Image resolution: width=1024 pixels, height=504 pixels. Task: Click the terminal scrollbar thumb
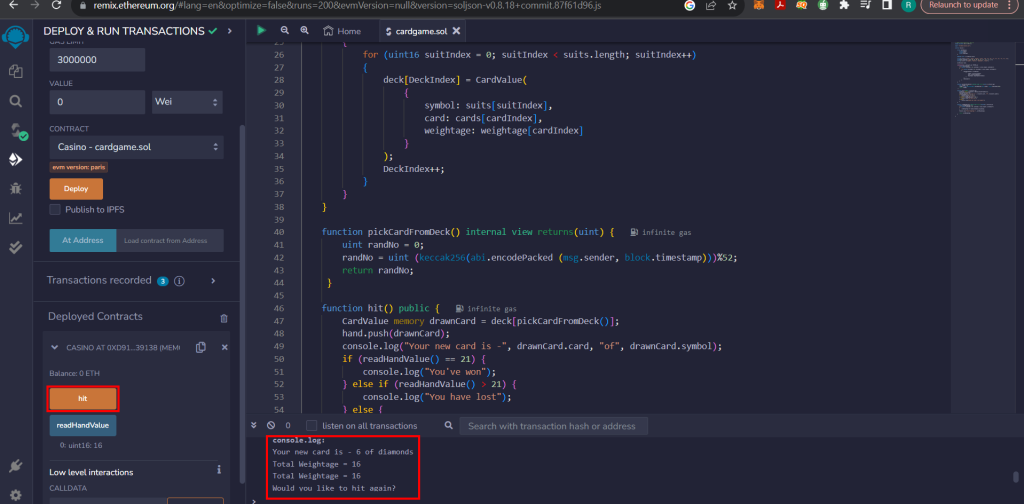1016,477
